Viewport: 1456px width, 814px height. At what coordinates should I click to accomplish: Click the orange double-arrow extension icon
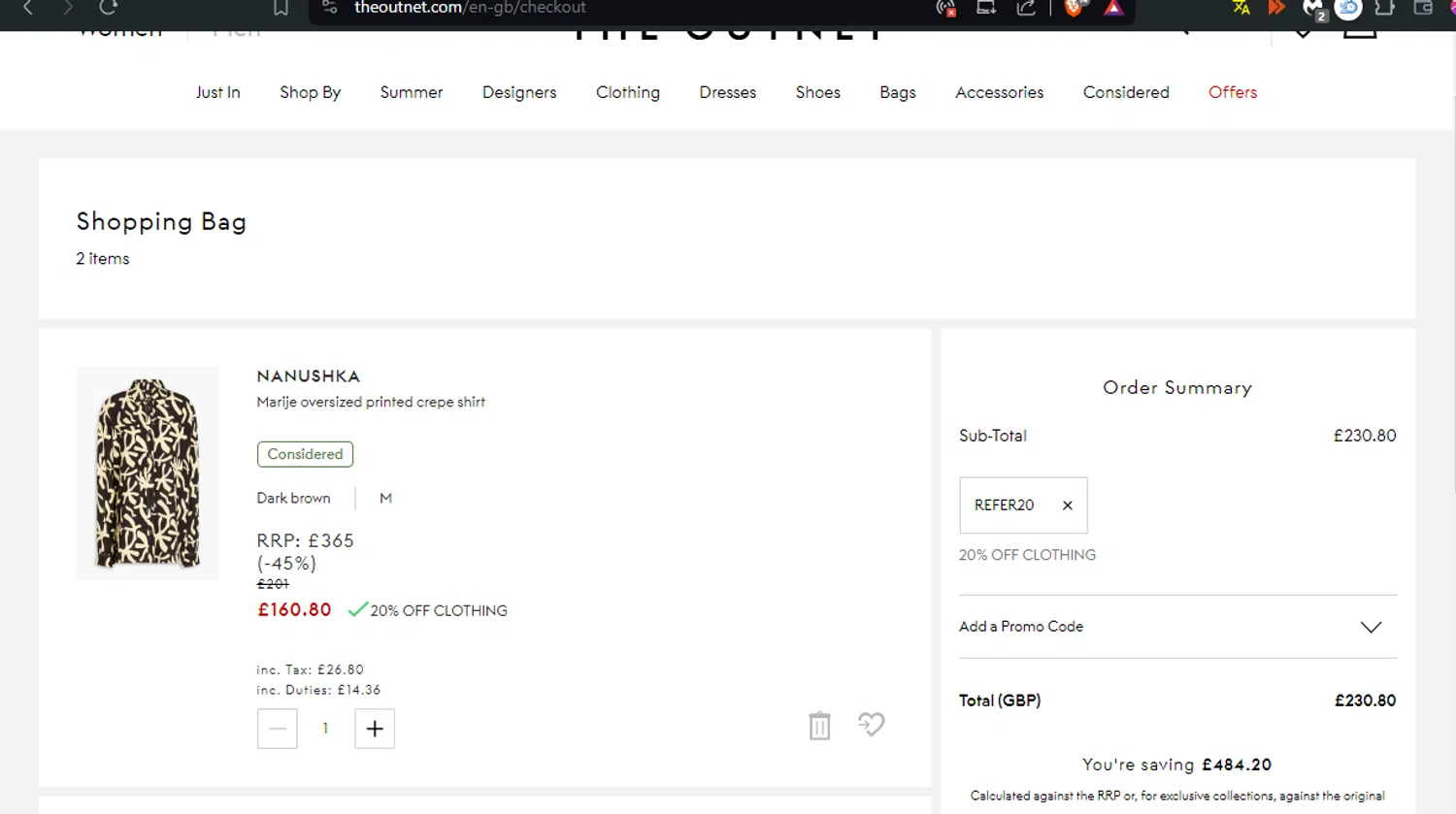(1276, 8)
